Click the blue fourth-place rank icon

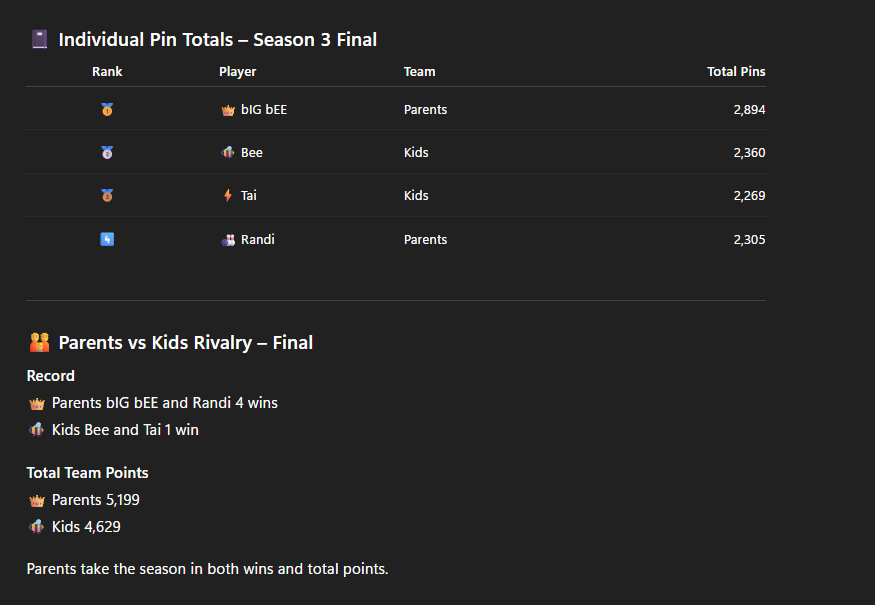point(107,240)
